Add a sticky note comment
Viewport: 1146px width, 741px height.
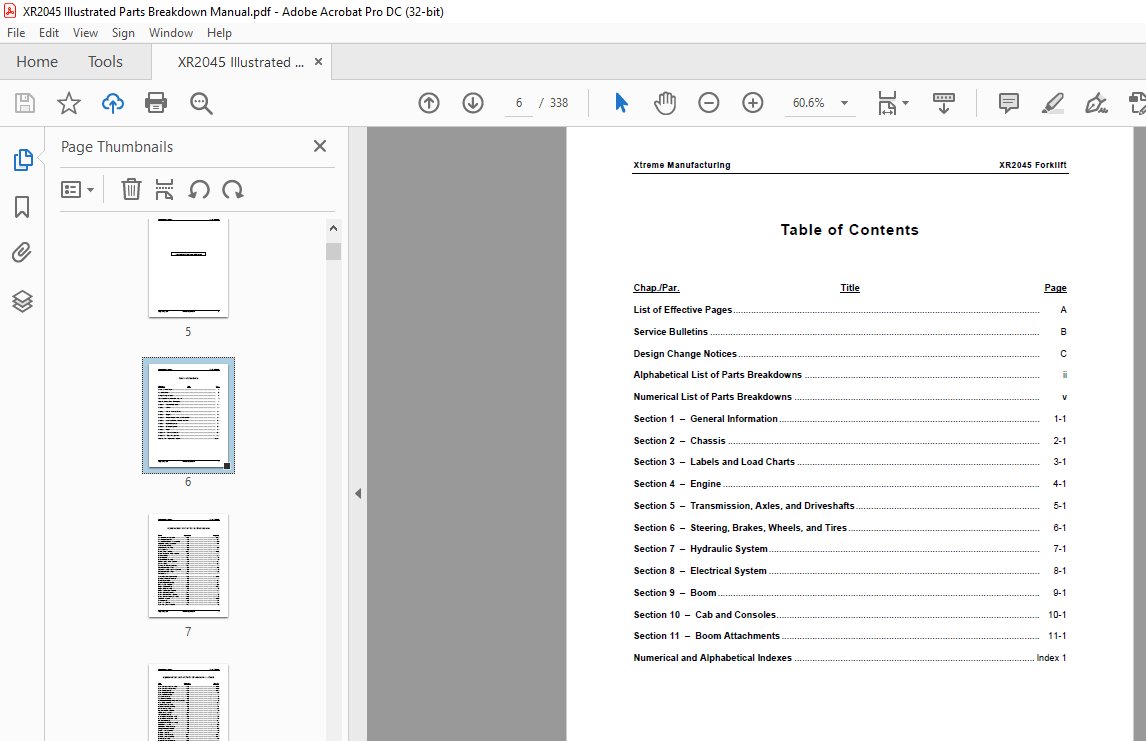1009,103
